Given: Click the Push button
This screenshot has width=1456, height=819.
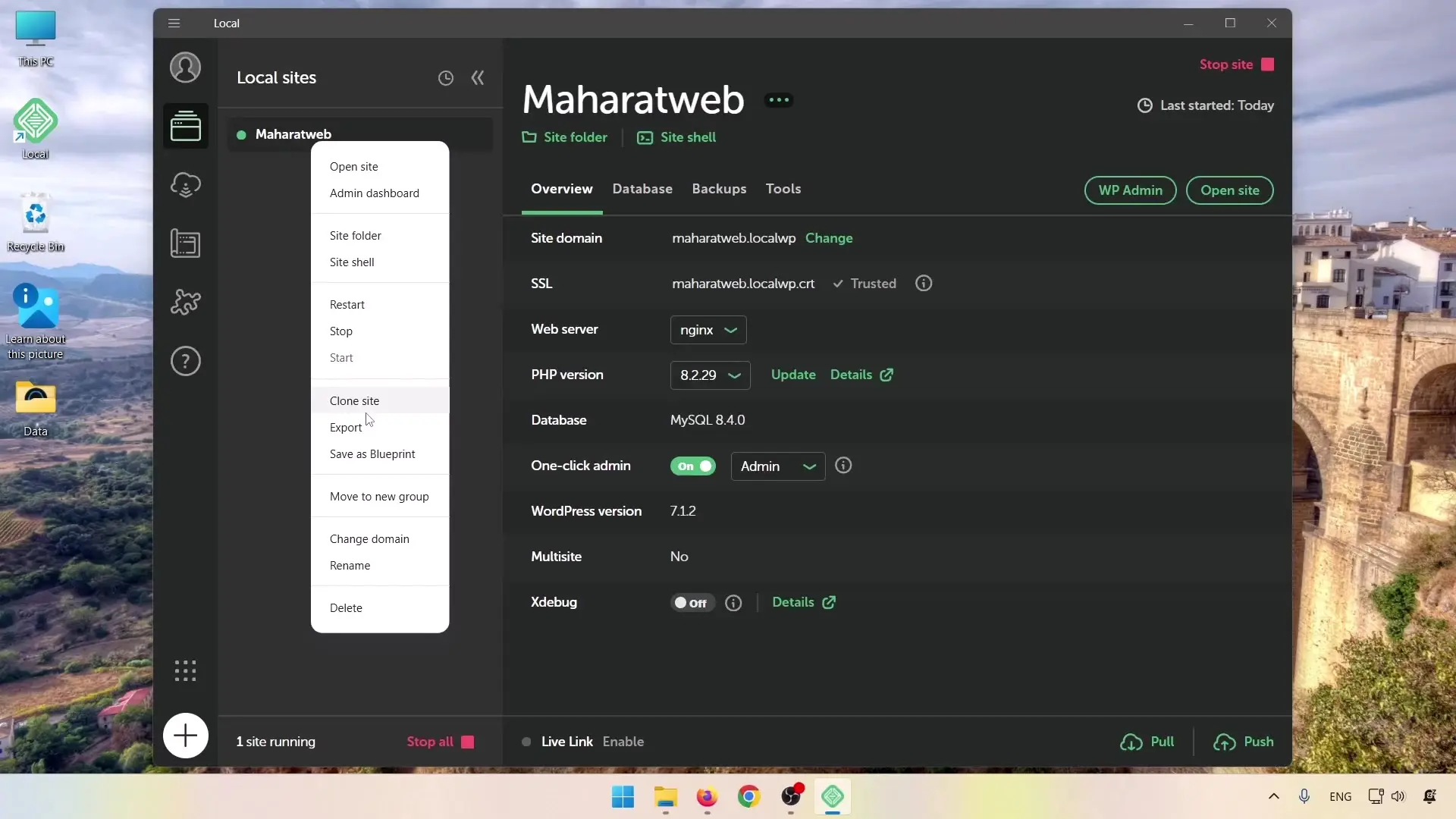Looking at the screenshot, I should tap(1243, 742).
